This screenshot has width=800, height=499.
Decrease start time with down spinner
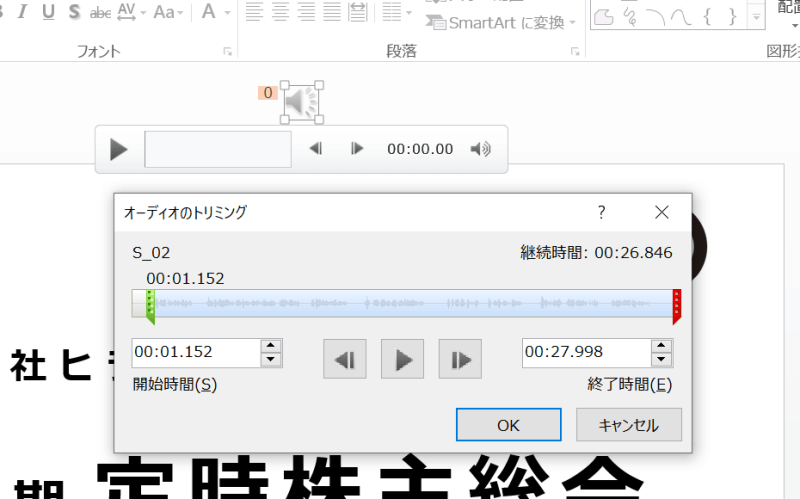[271, 359]
